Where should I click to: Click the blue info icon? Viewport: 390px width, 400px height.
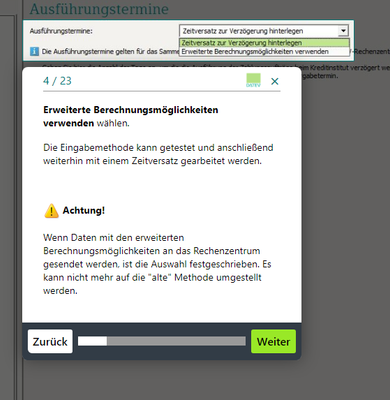[34, 51]
